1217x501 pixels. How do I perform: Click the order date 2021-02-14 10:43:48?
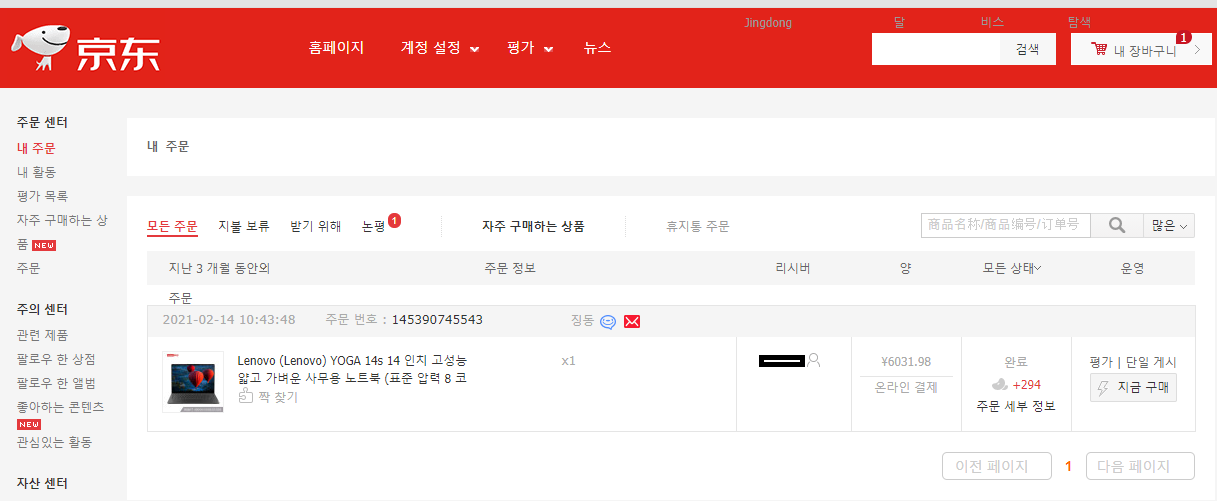click(229, 320)
